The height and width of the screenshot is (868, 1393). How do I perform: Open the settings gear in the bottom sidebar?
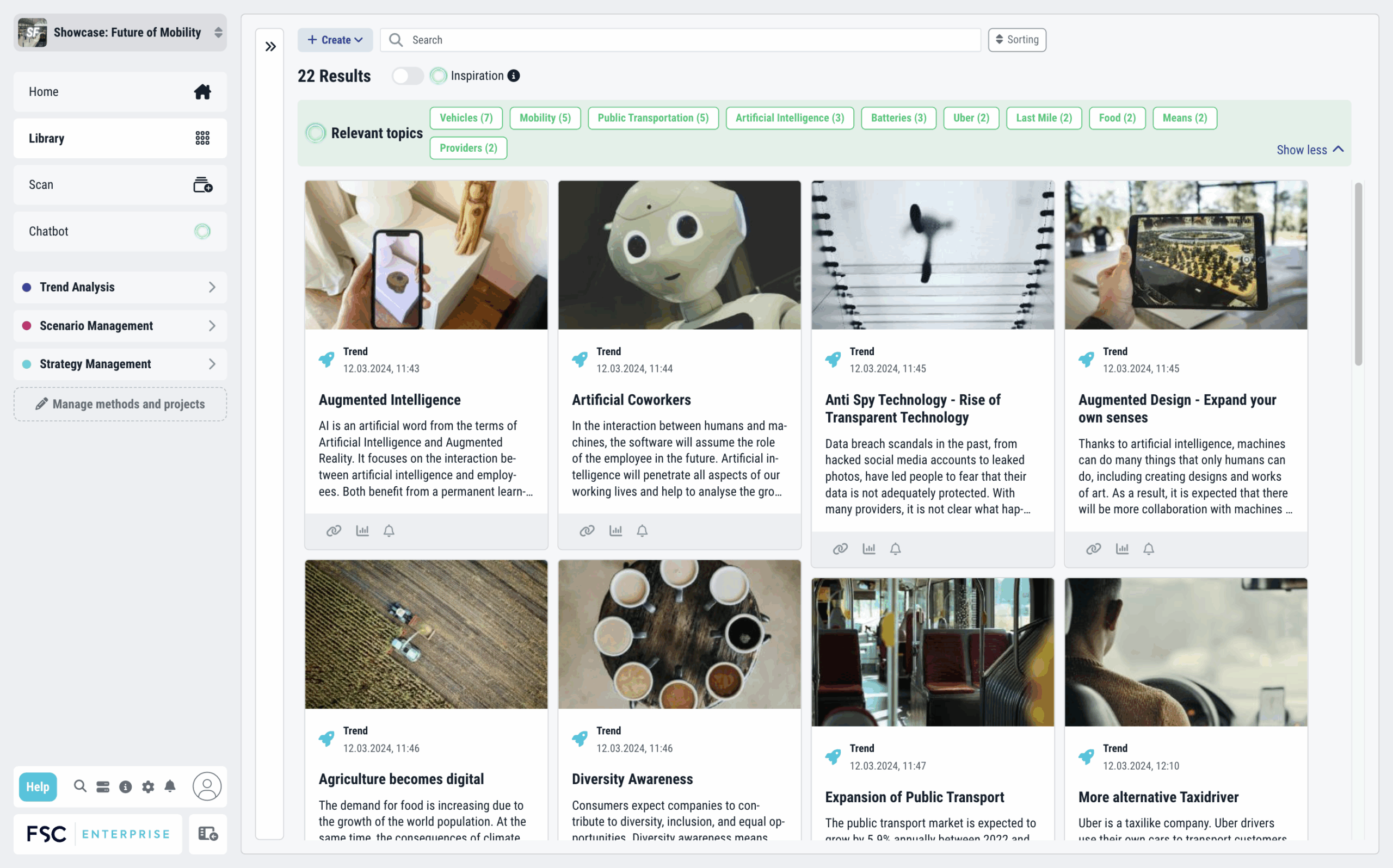click(147, 787)
